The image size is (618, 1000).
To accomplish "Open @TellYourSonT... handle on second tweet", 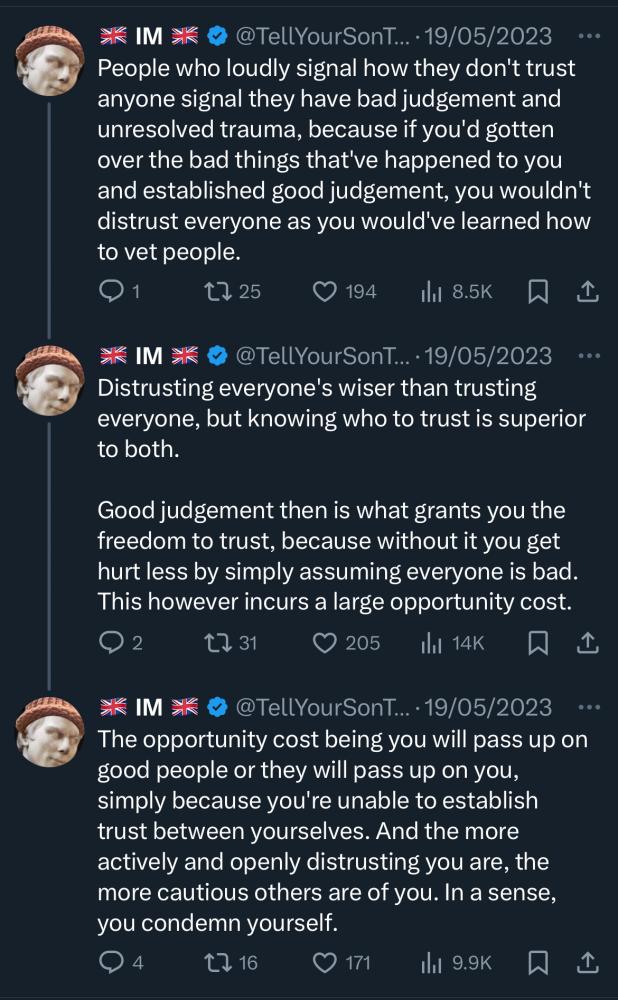I will point(321,355).
